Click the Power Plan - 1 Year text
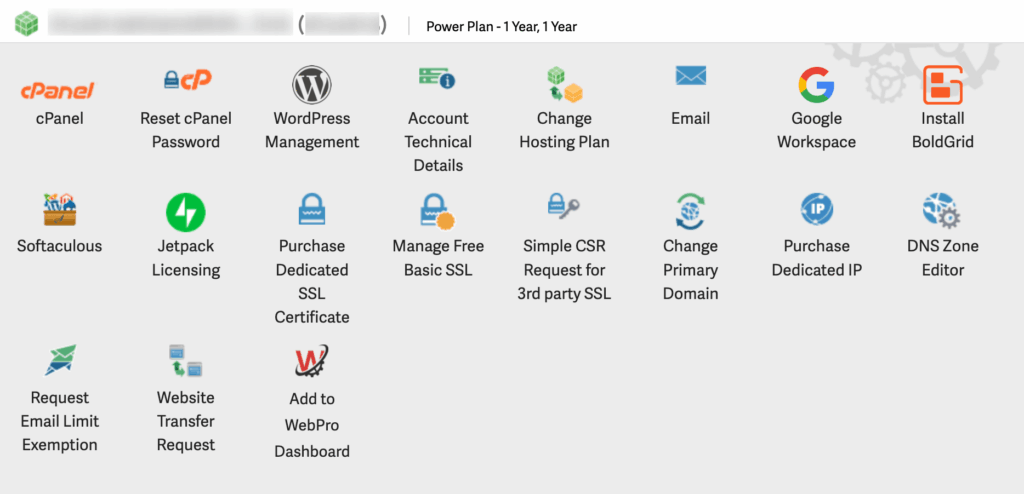This screenshot has height=494, width=1024. 502,26
